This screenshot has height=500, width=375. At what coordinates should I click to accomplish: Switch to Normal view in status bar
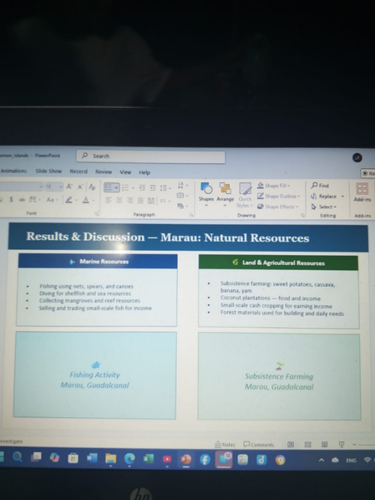(291, 444)
